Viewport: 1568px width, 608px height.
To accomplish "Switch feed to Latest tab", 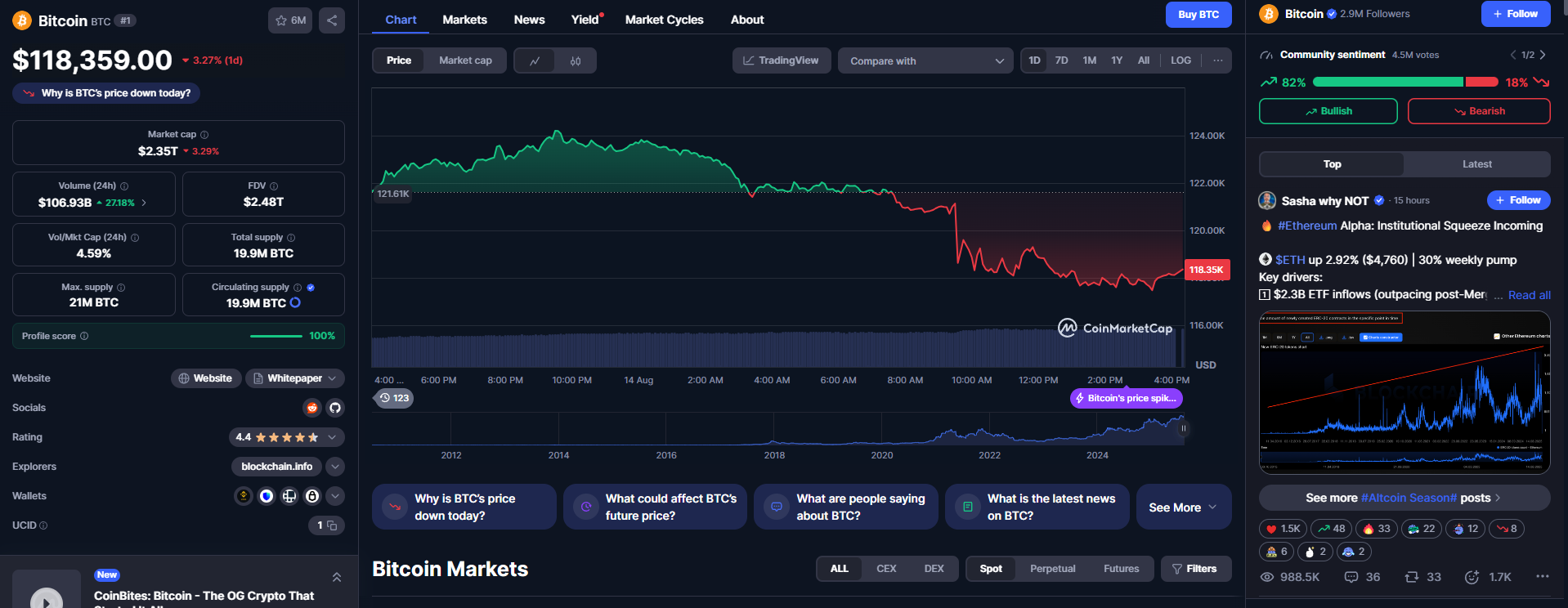I will click(x=1477, y=164).
